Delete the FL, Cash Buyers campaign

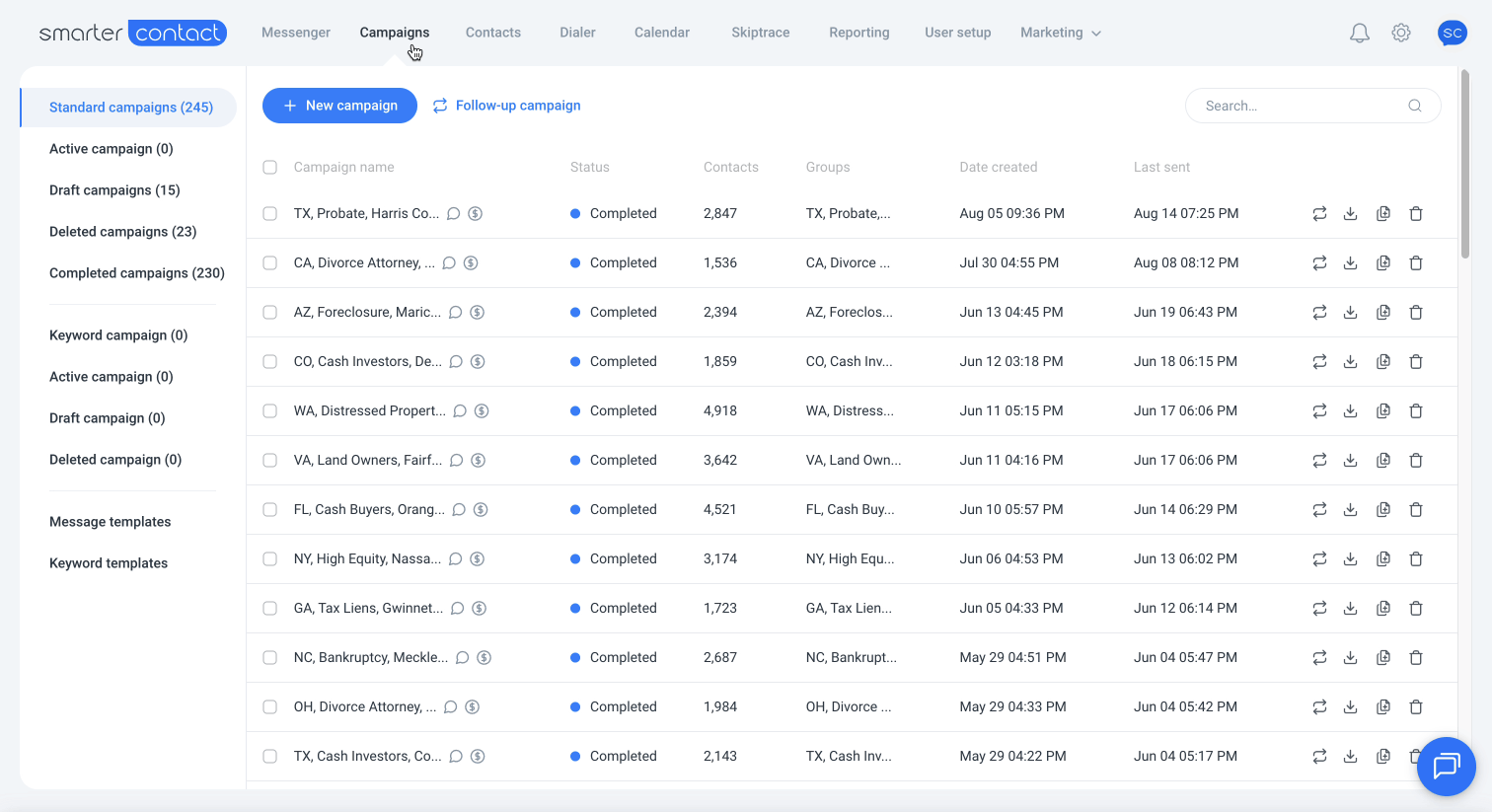pyautogui.click(x=1416, y=509)
